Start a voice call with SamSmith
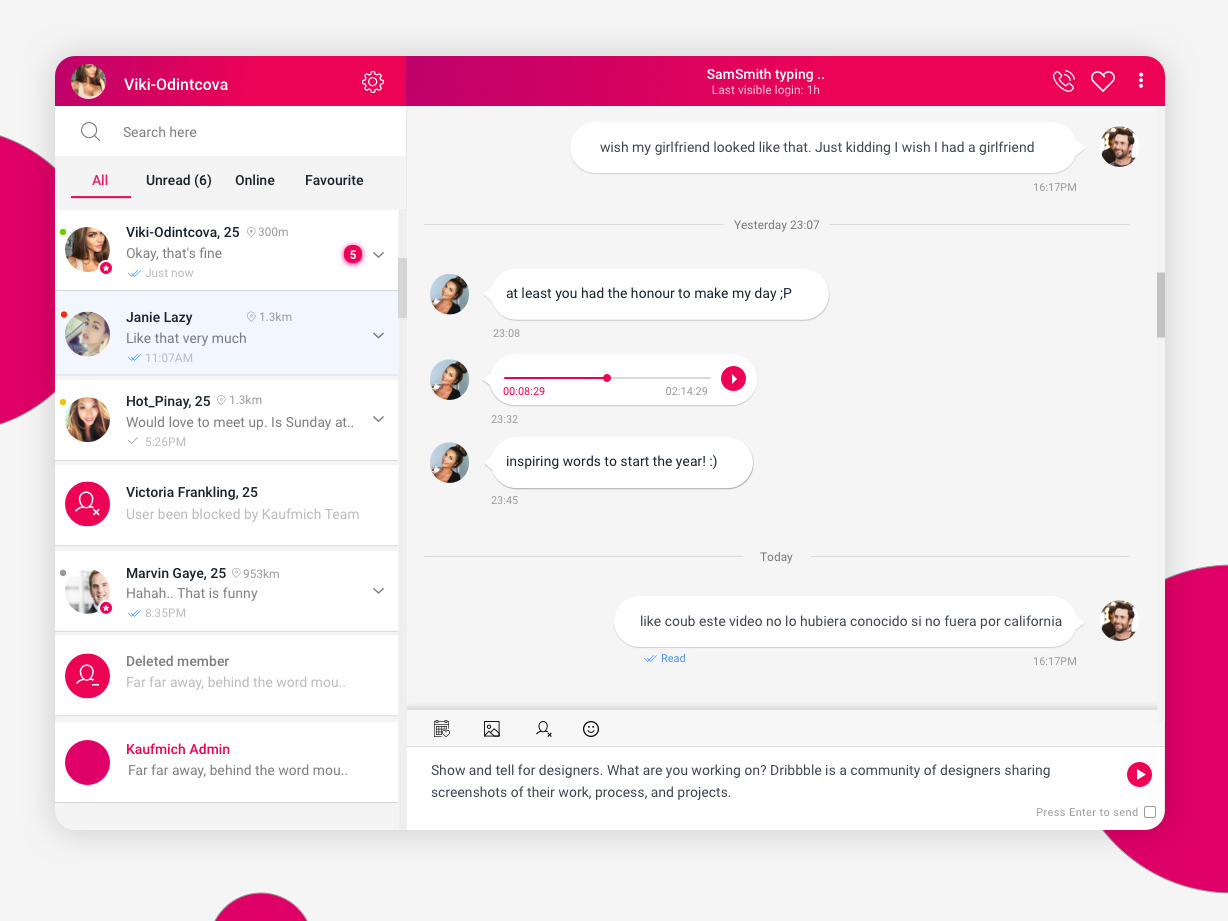 [1064, 82]
